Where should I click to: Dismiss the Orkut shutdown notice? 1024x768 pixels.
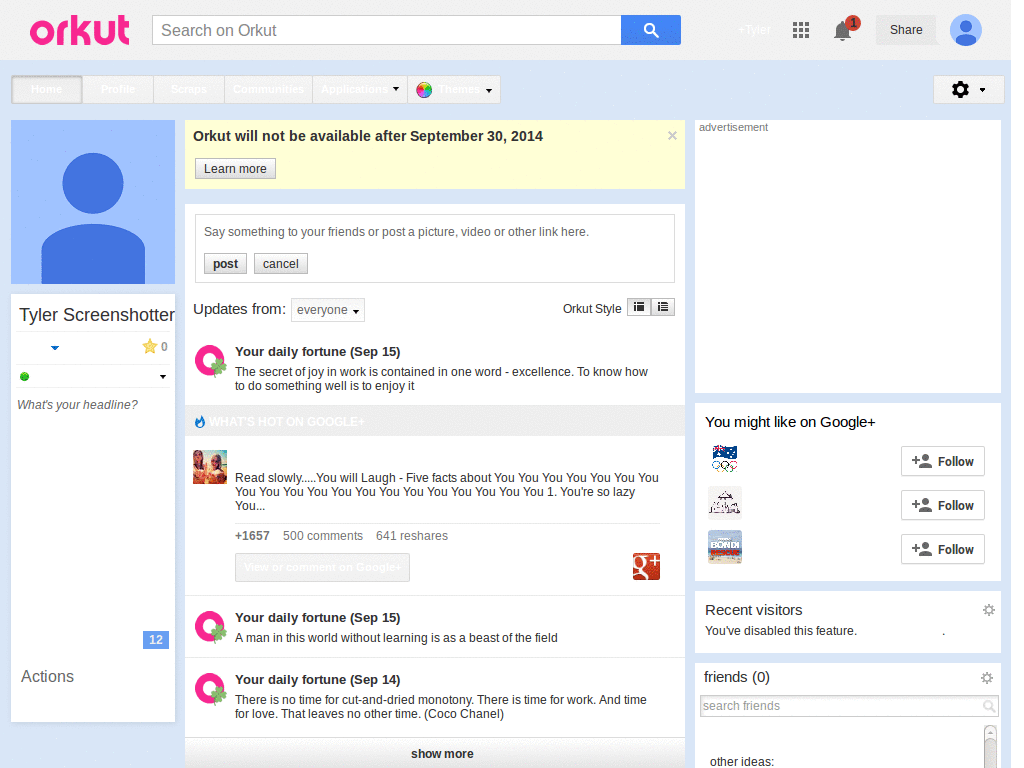(672, 136)
